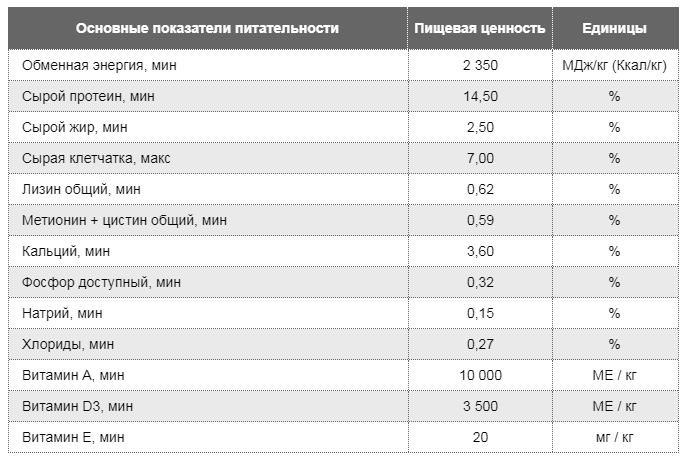Click the 'Сырой жир, мин' row label
The width and height of the screenshot is (688, 463).
tap(75, 127)
